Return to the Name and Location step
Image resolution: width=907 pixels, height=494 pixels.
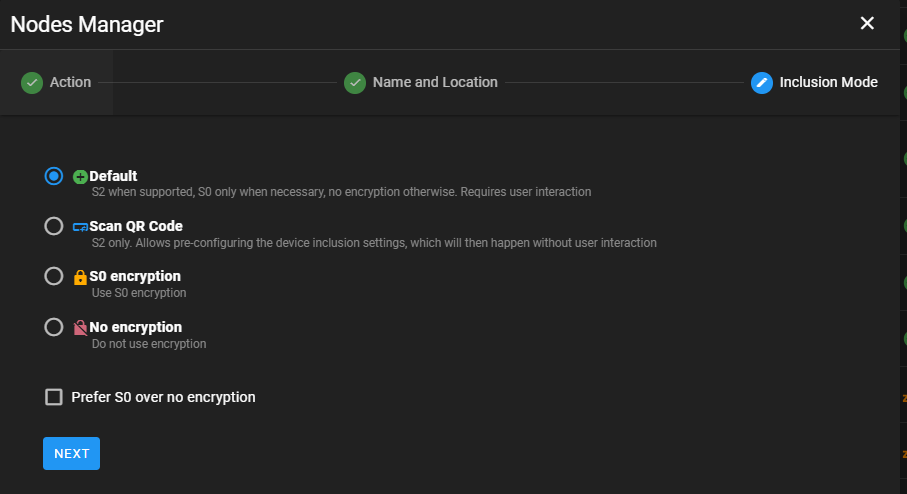(434, 82)
